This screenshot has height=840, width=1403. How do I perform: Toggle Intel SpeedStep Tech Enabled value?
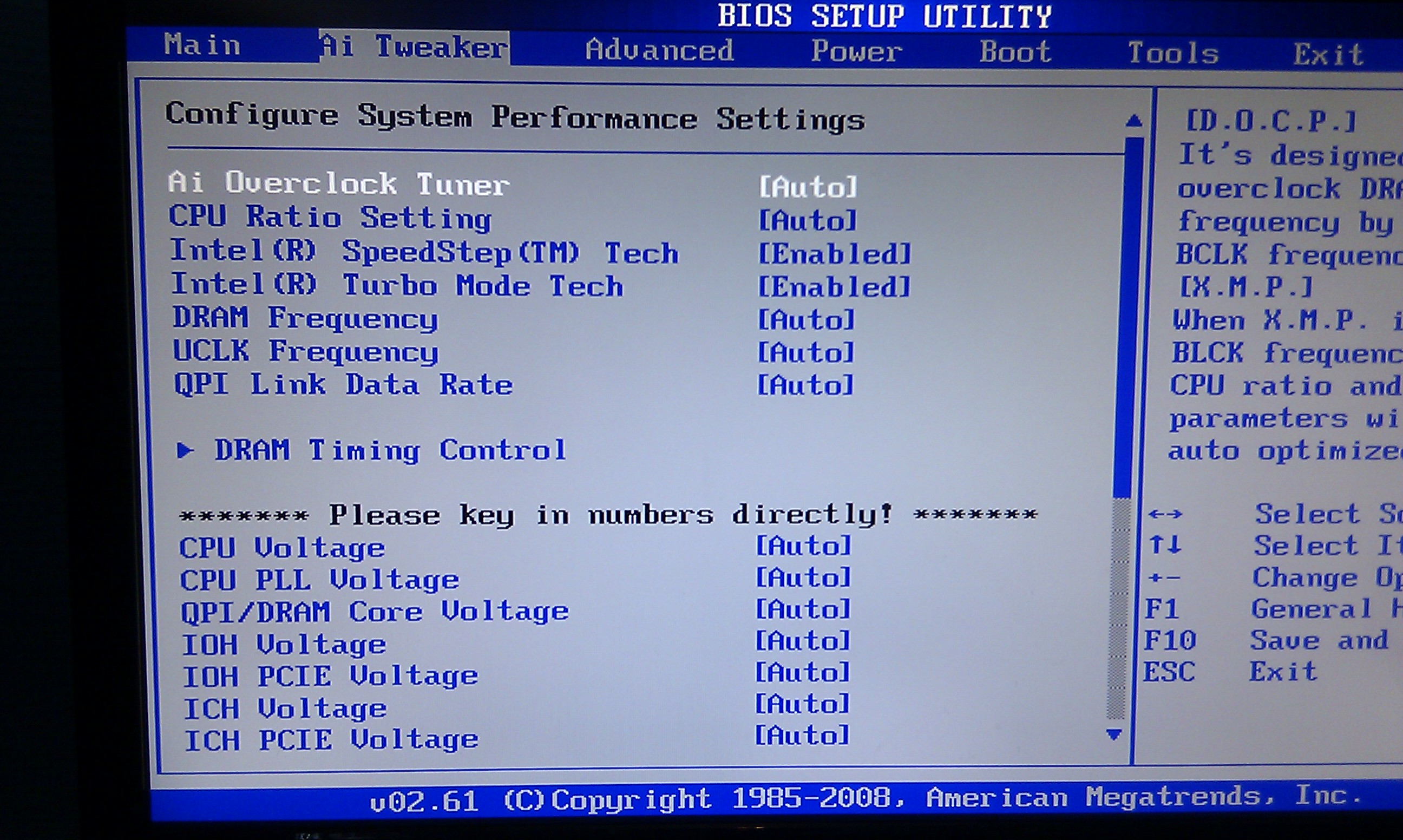pos(834,254)
